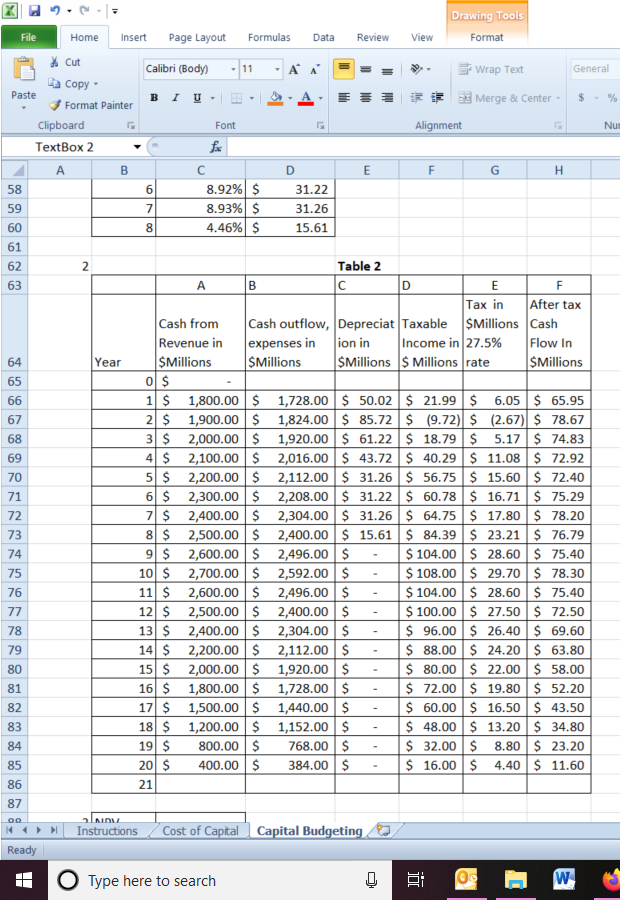Click the insert function fx icon

215,147
